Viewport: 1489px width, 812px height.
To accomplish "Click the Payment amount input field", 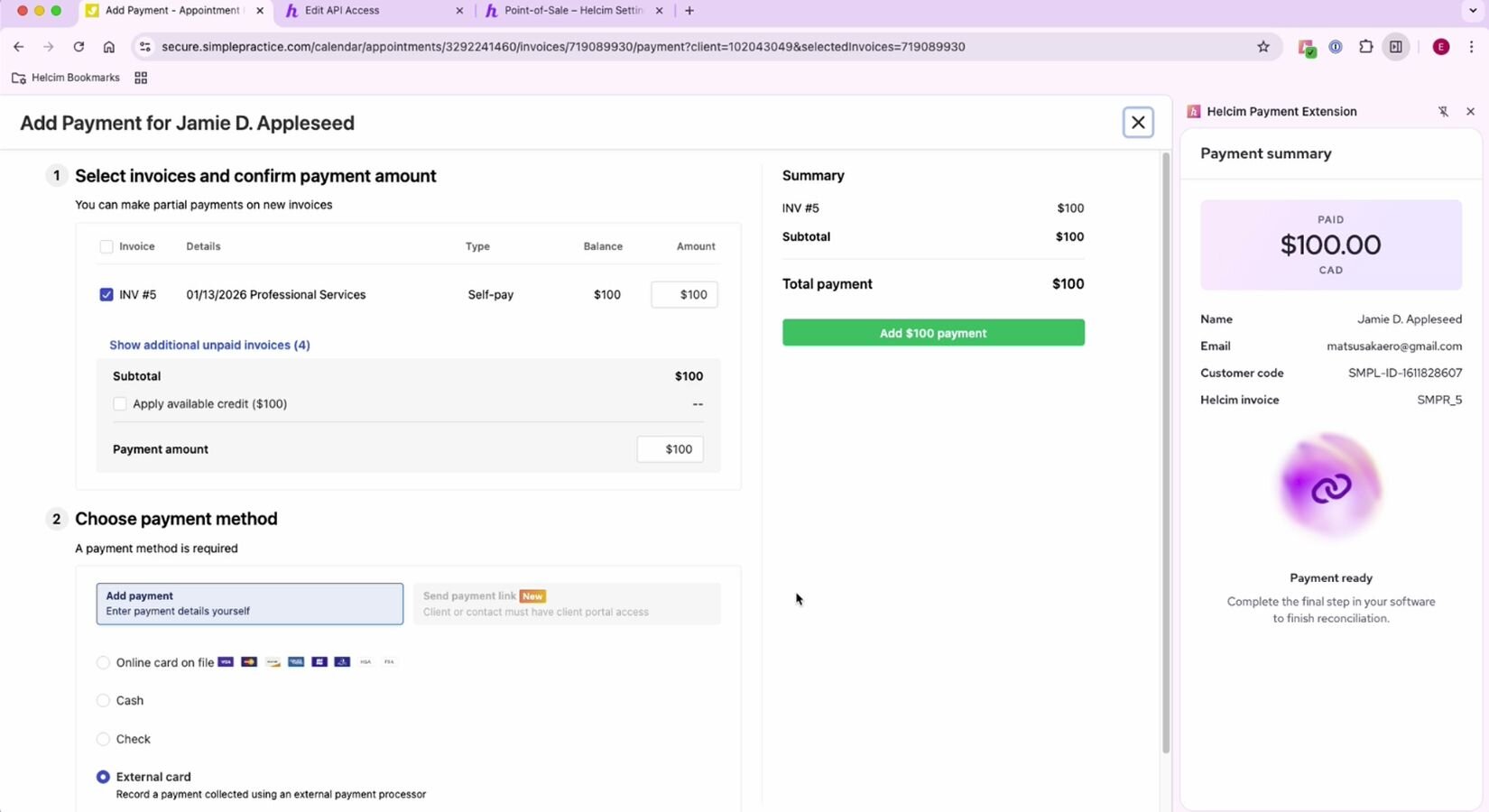I will [670, 449].
